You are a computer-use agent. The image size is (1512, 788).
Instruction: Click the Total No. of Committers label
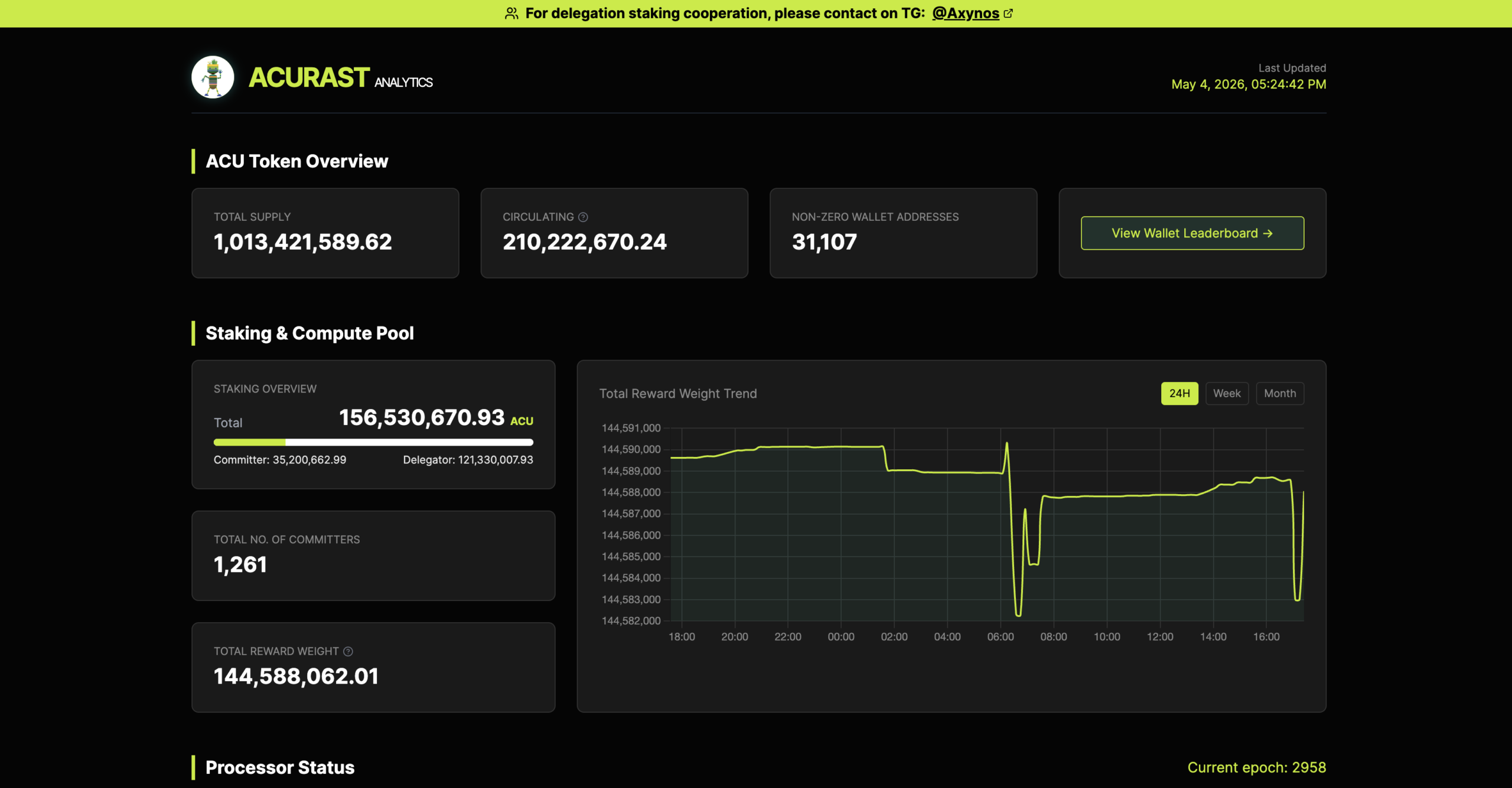click(286, 539)
